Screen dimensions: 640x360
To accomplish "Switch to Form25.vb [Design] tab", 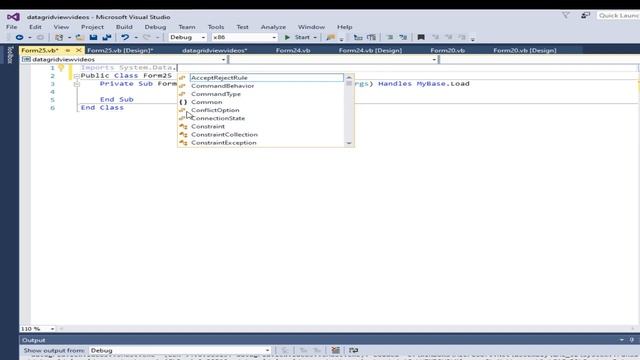I will click(x=120, y=50).
